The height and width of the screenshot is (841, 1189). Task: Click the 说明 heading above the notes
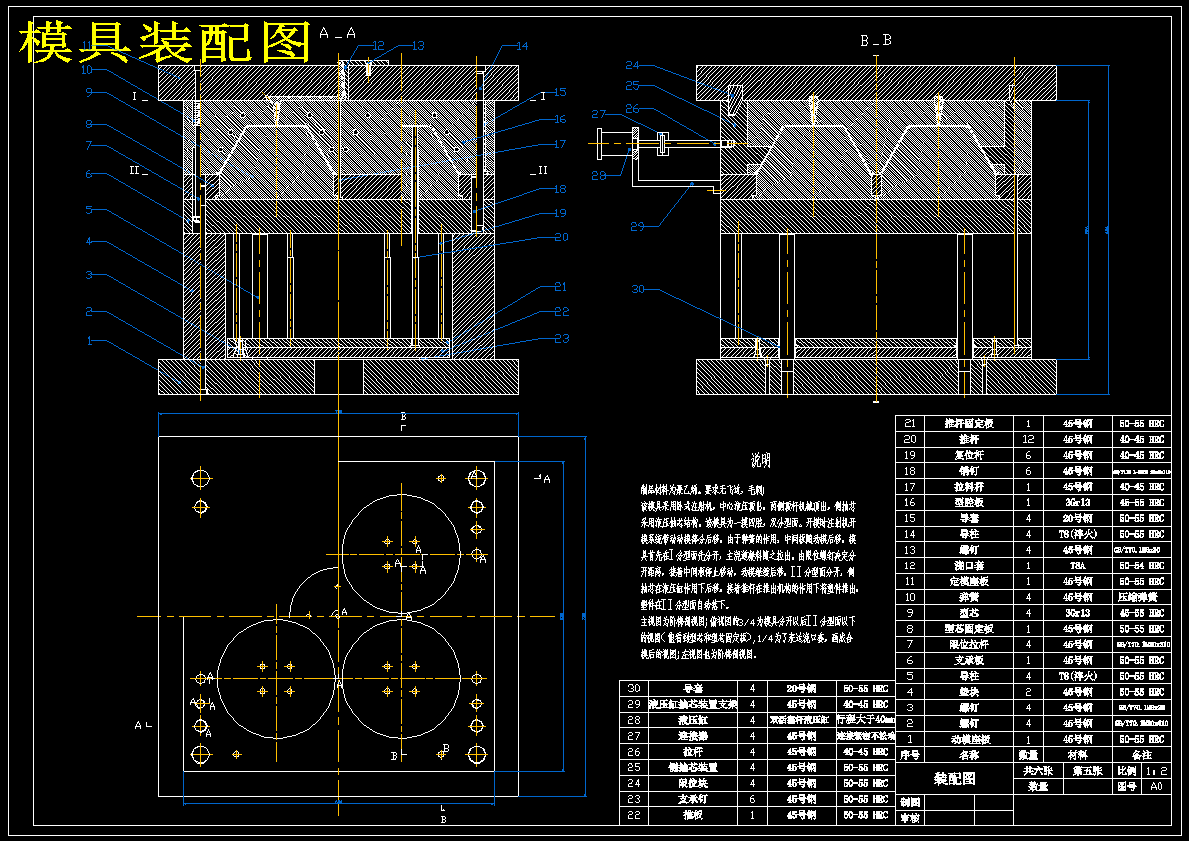coord(761,460)
